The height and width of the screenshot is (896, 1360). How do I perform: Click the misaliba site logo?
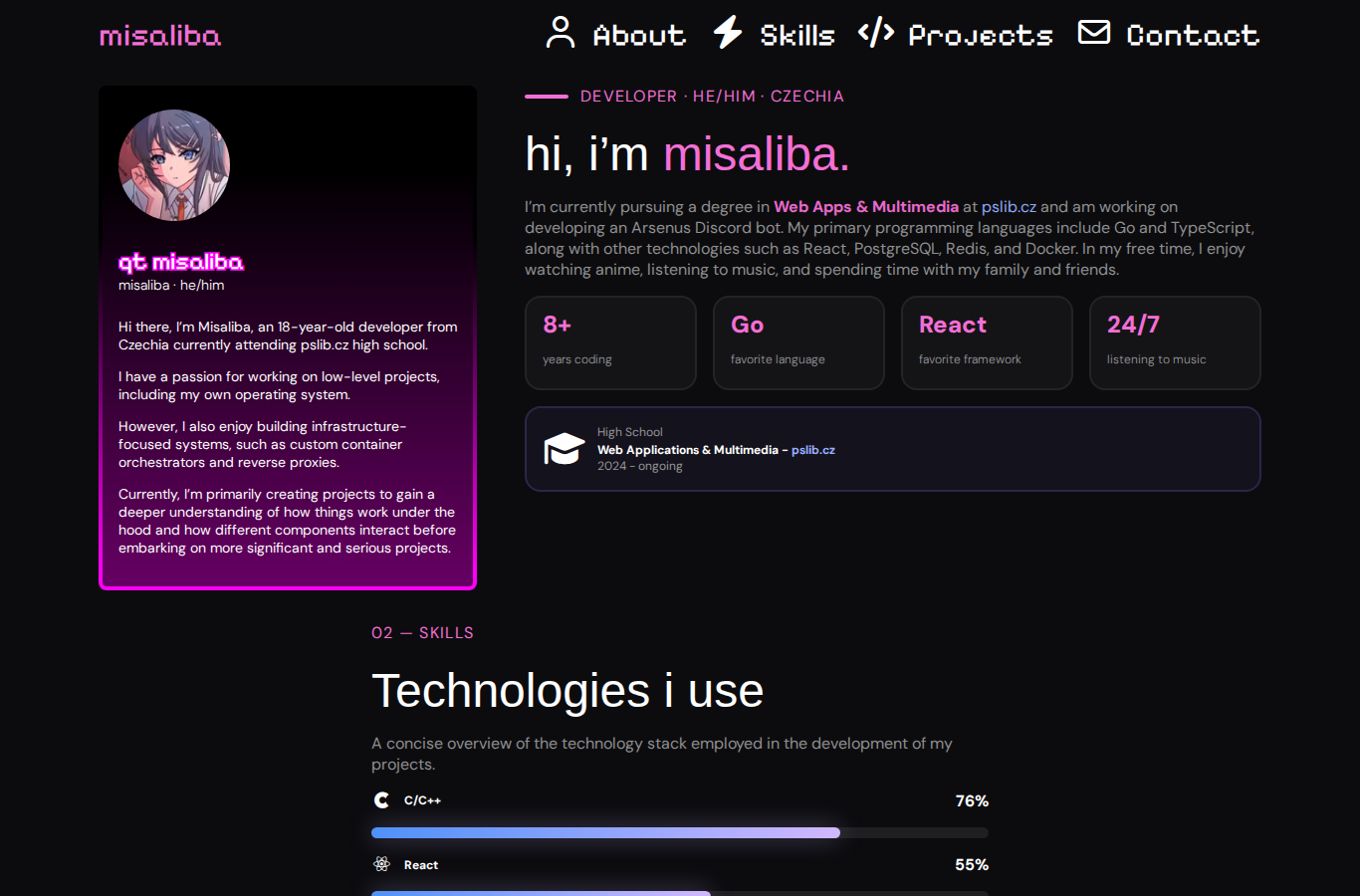[160, 36]
